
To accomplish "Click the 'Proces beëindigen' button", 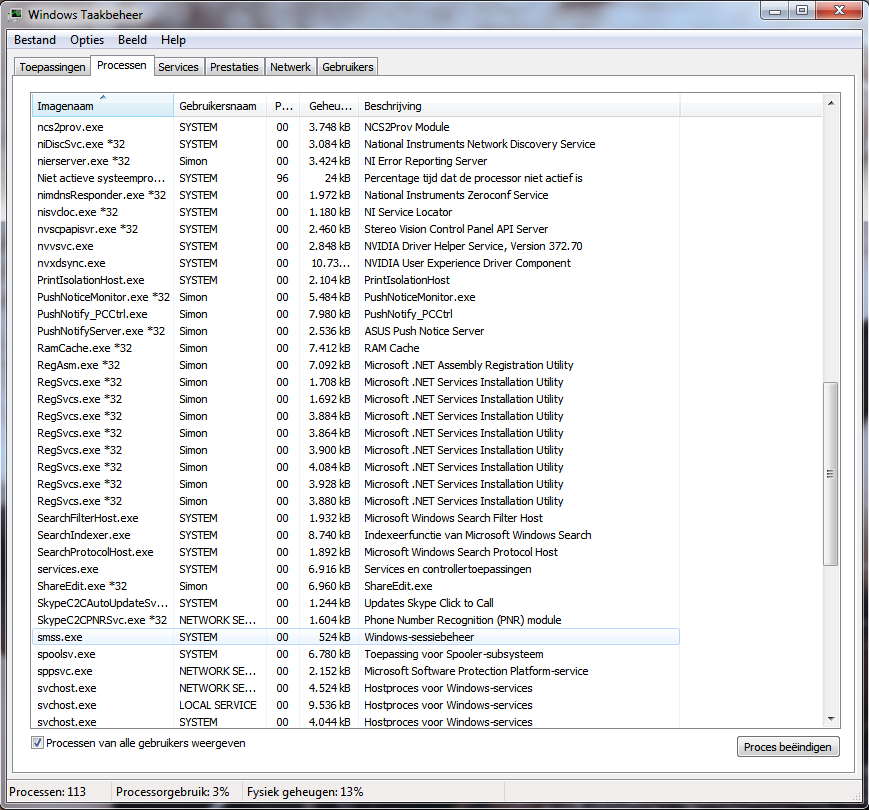I will (x=788, y=747).
